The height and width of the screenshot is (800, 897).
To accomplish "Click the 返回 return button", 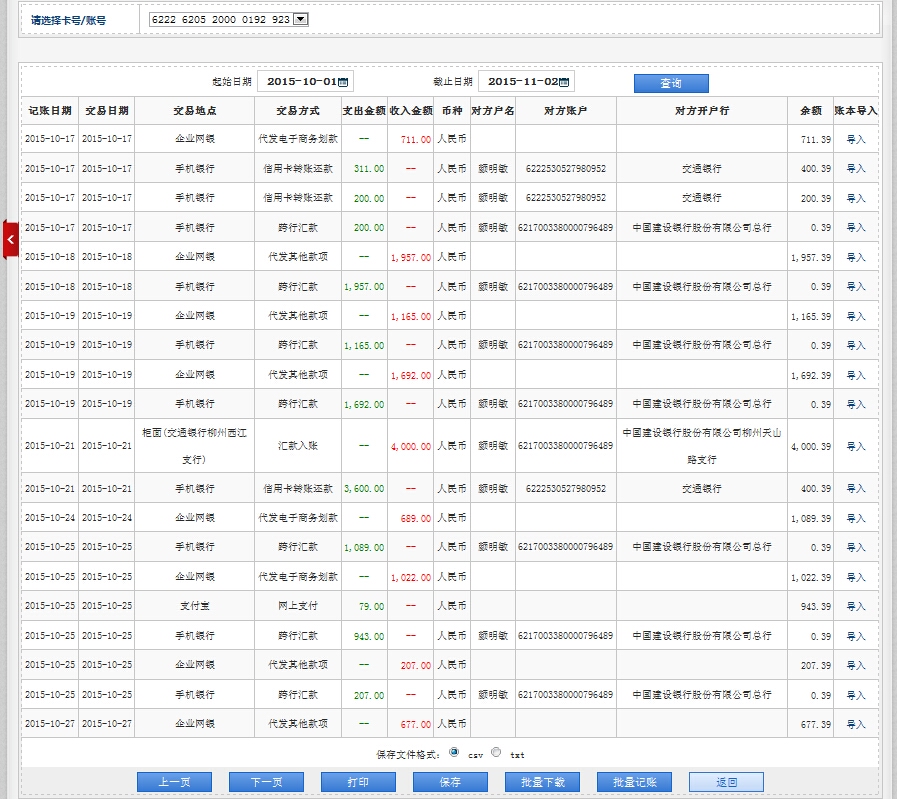I will (x=726, y=782).
